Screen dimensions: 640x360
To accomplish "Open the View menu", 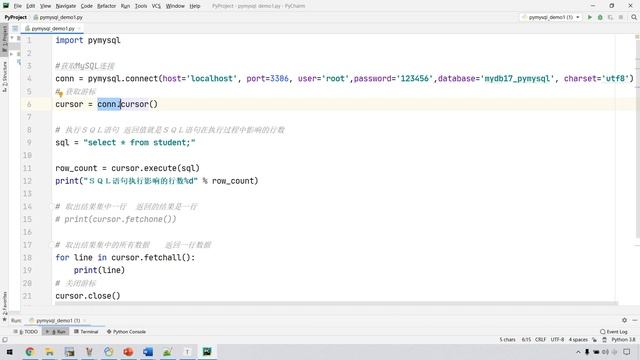I will click(45, 6).
